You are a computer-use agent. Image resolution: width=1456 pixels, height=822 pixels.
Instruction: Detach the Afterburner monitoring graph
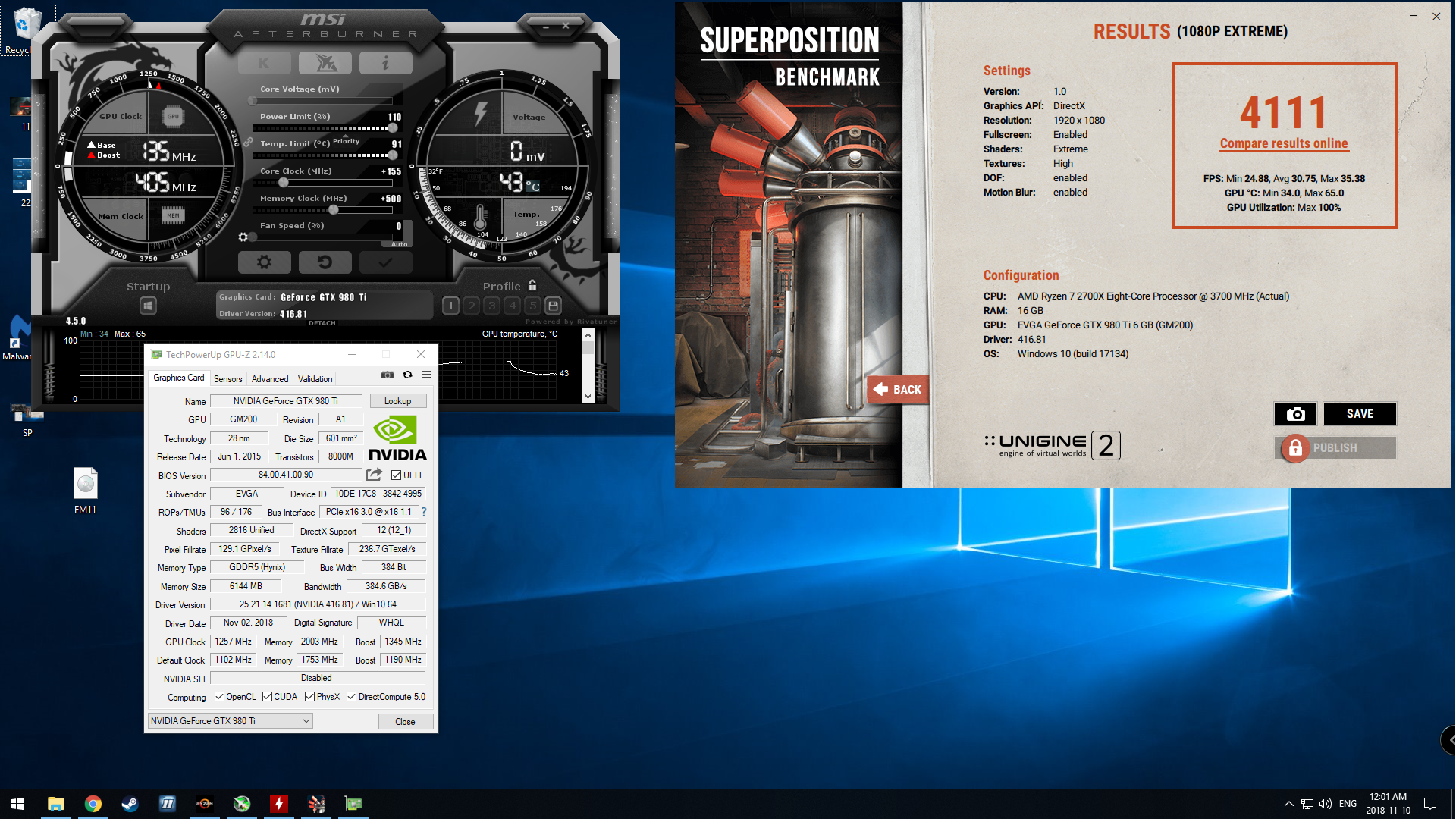point(322,324)
